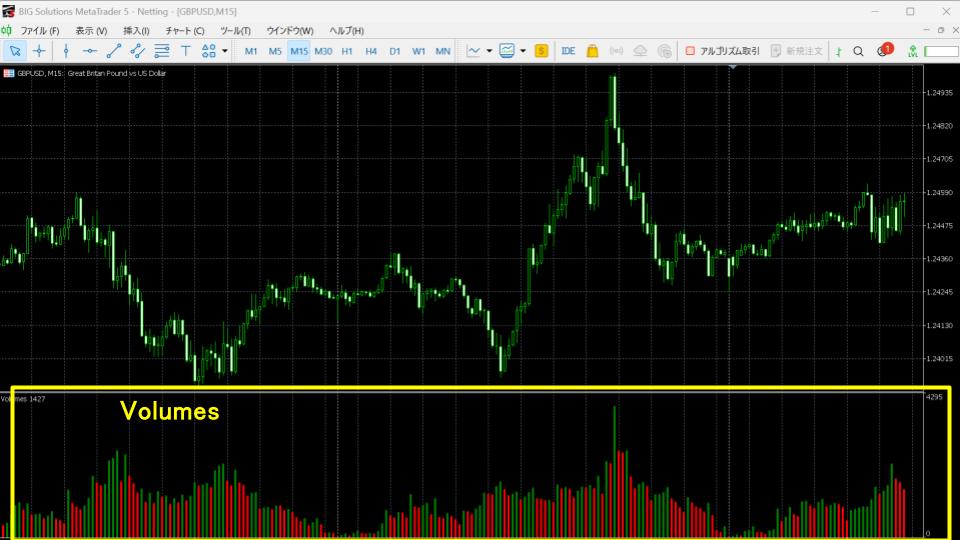The width and height of the screenshot is (960, 540).
Task: Switch to M5 timeframe
Action: 275,51
